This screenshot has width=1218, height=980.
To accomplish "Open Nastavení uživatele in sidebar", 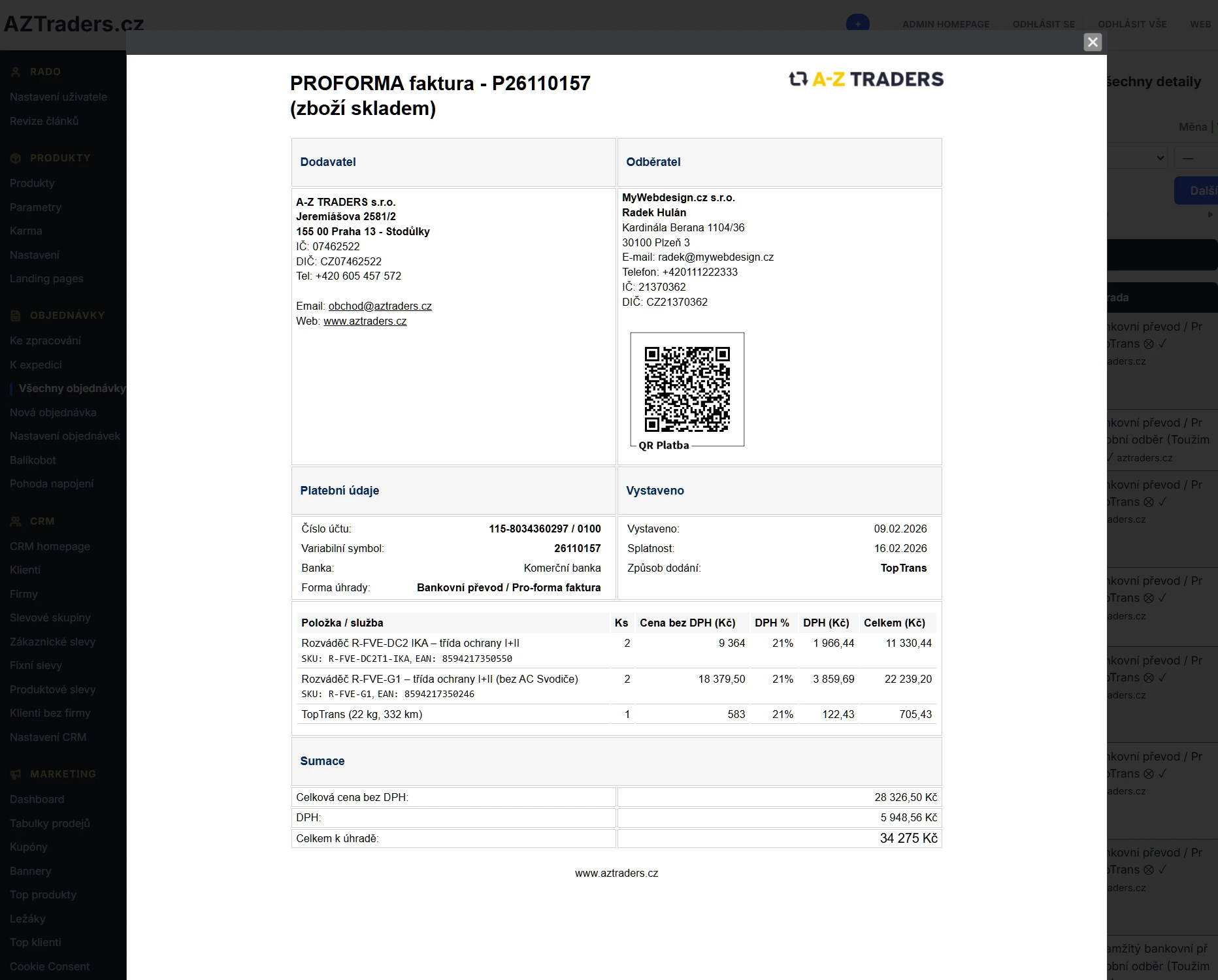I will [58, 97].
